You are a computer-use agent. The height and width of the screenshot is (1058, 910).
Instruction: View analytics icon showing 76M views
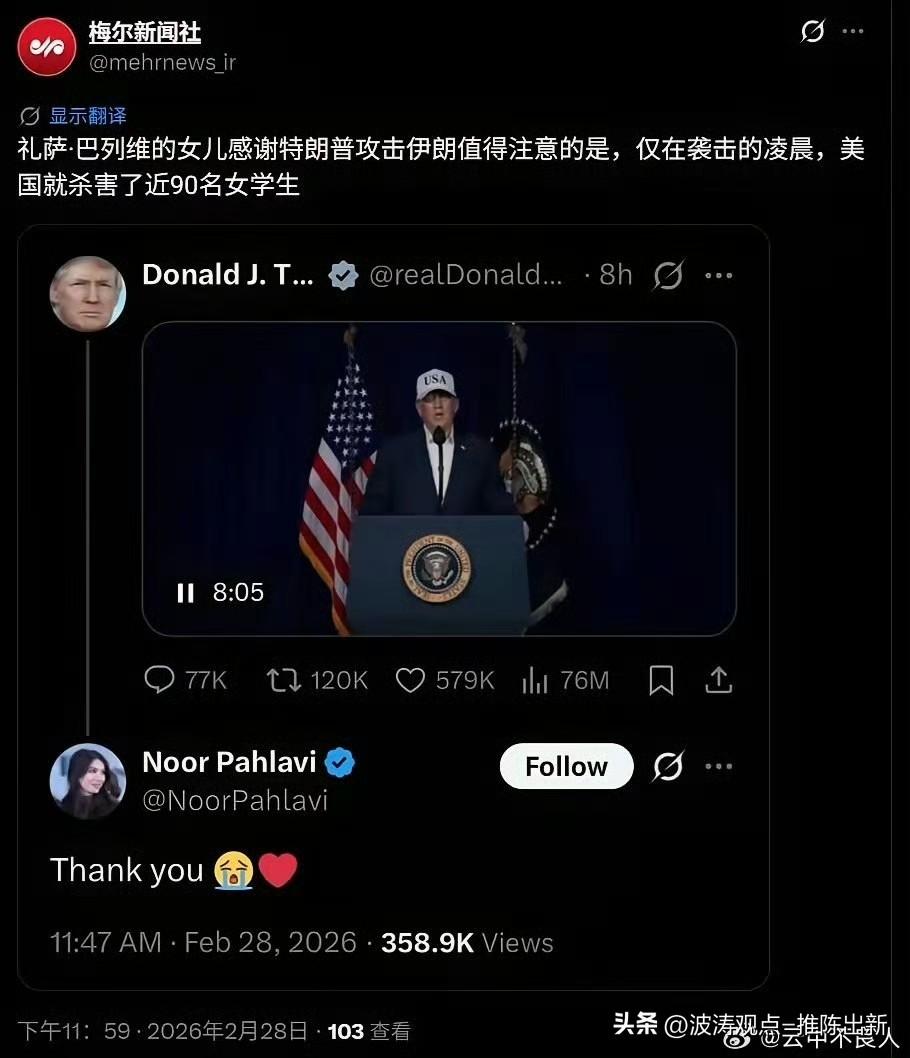534,680
